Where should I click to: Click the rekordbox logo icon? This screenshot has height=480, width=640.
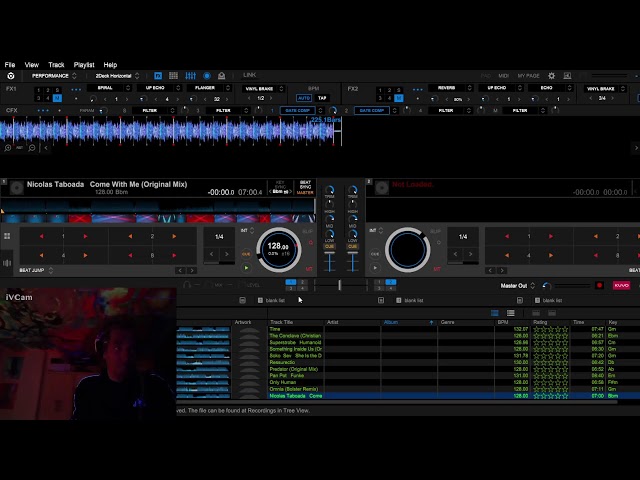(x=11, y=76)
